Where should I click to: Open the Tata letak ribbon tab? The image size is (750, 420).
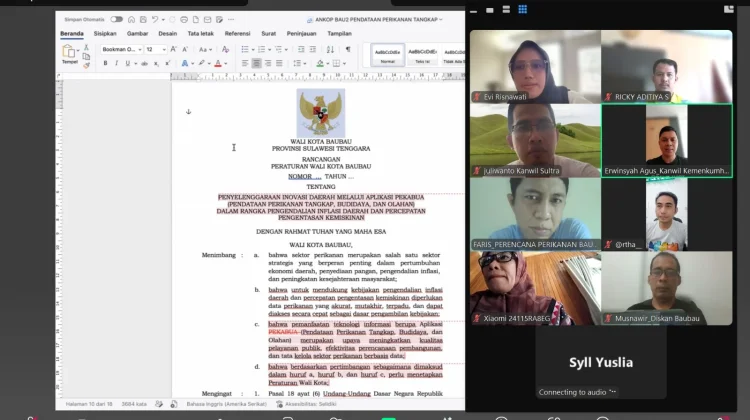click(200, 33)
